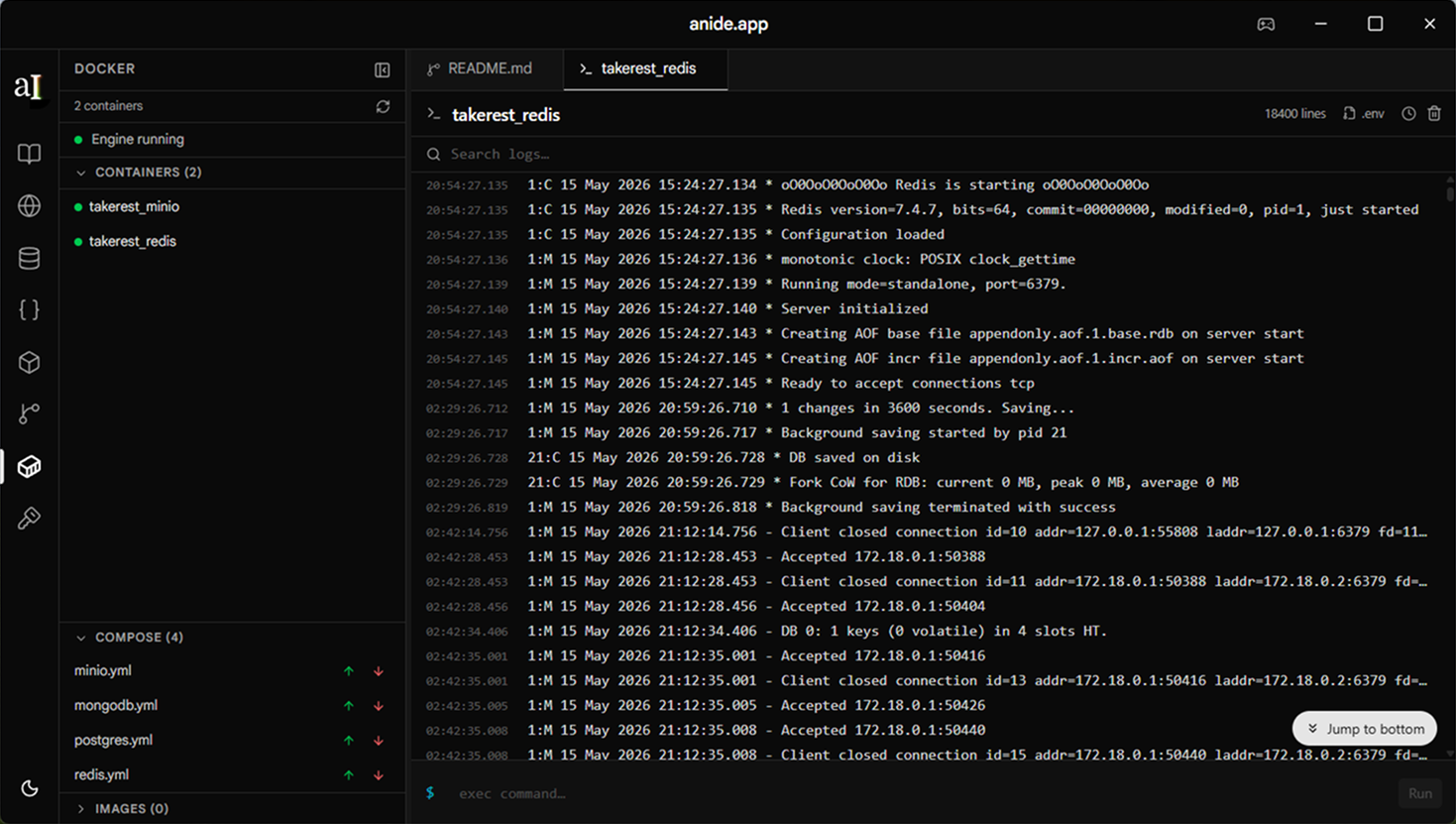Viewport: 1456px width, 824px height.
Task: Stop postgres.yml with the red down arrow
Action: (379, 741)
